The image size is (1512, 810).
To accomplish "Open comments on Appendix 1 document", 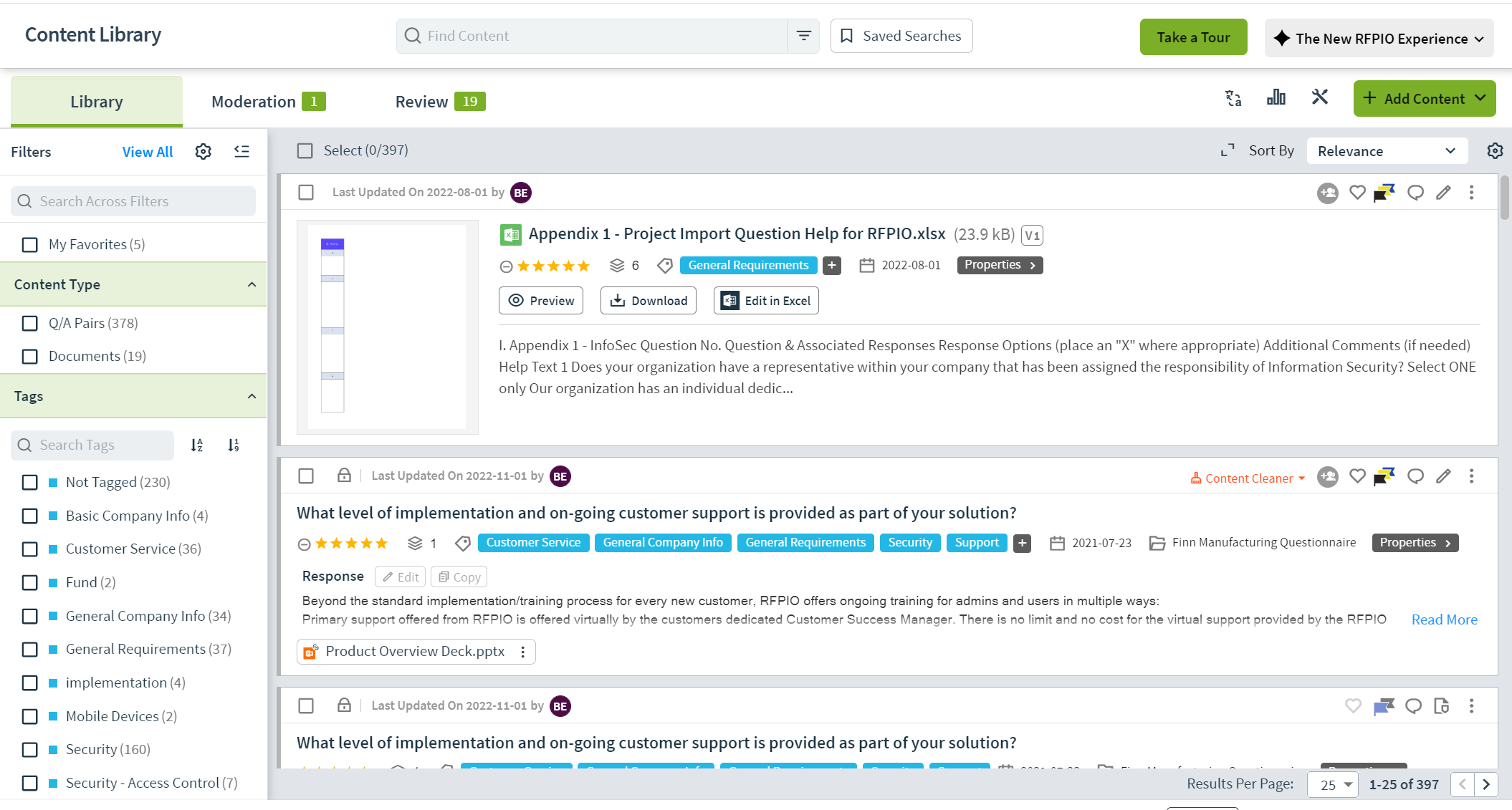I will 1415,193.
